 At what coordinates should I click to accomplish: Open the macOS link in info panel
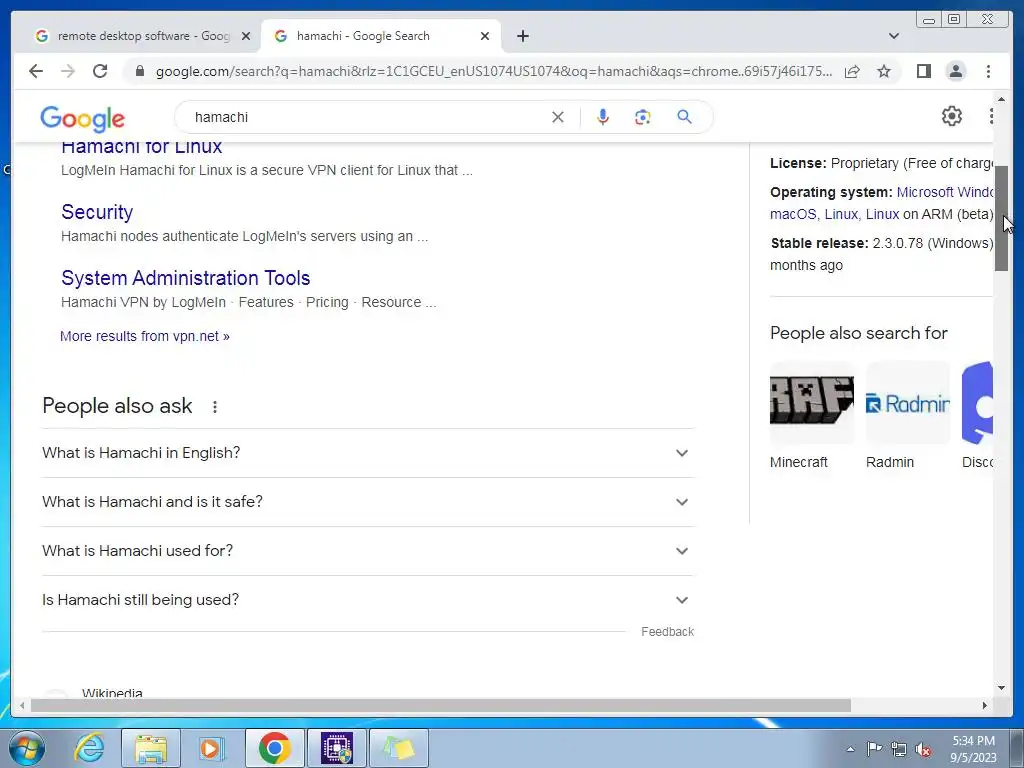point(793,214)
